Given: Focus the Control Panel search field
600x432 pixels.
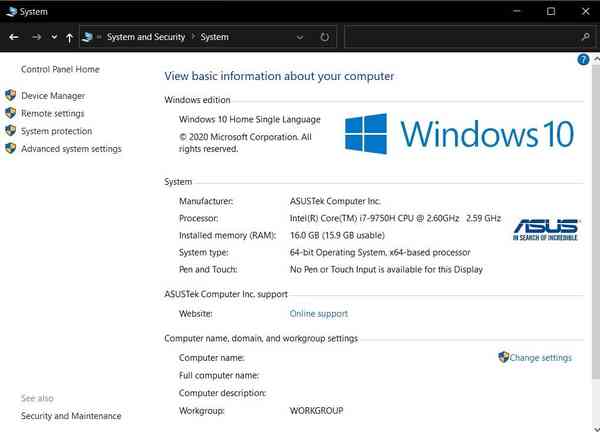Looking at the screenshot, I should [469, 37].
